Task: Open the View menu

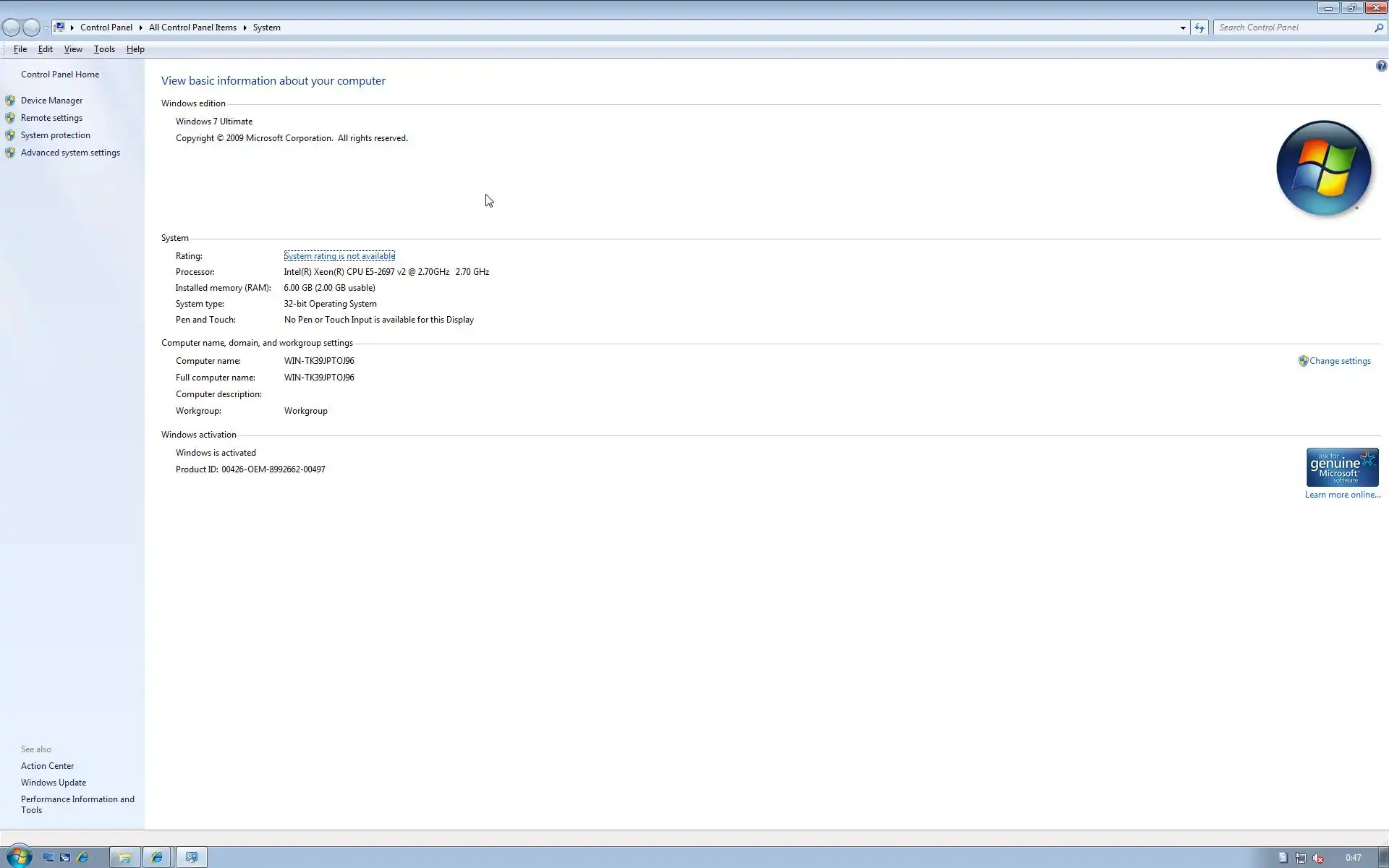Action: [x=73, y=49]
